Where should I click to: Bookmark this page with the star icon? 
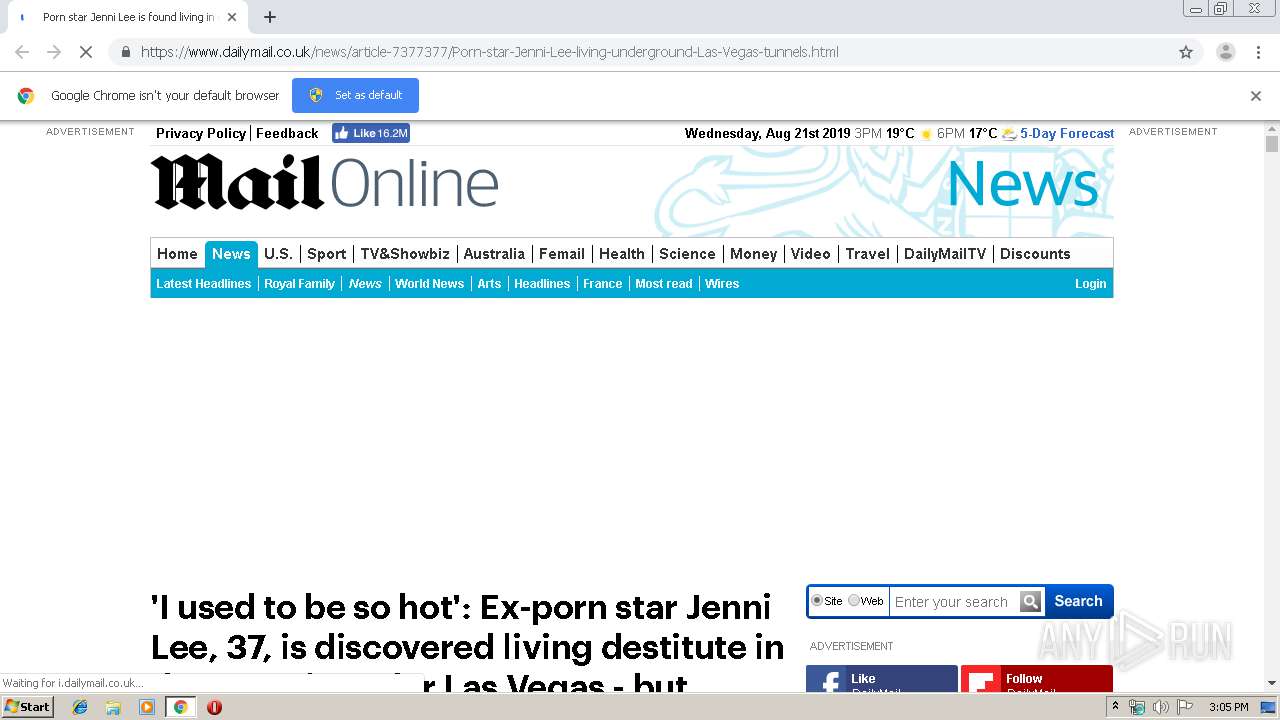[1186, 52]
